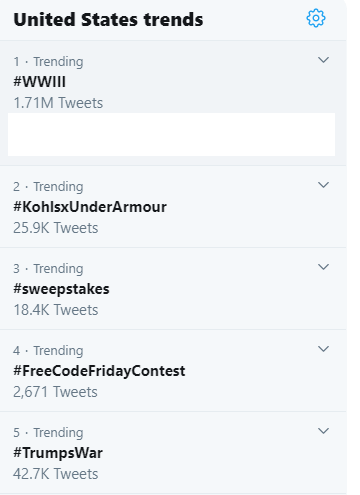360x495 pixels.
Task: Select the 18.4K Tweets label
Action: click(56, 310)
